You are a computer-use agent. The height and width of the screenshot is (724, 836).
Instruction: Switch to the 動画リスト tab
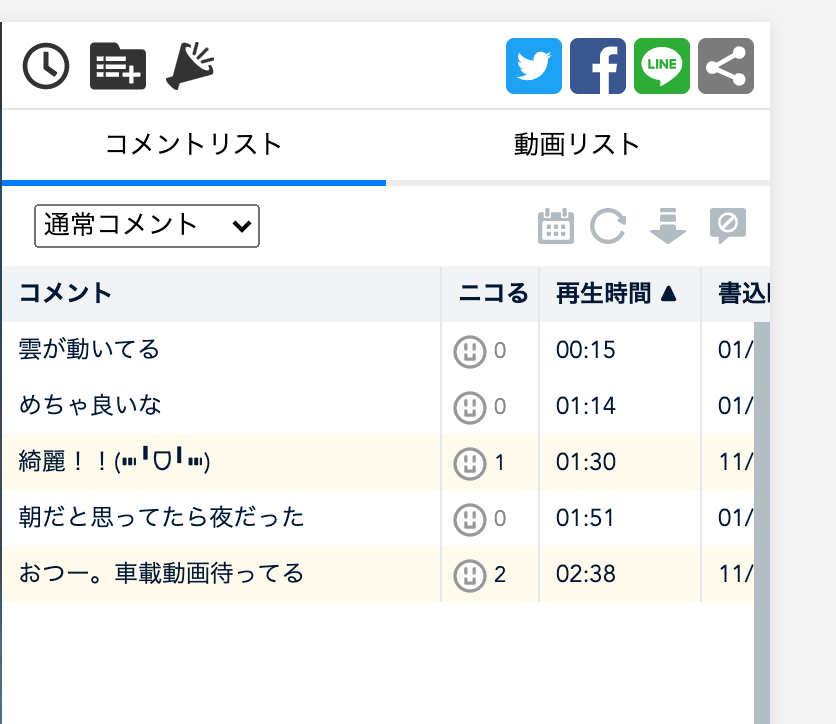click(x=577, y=145)
